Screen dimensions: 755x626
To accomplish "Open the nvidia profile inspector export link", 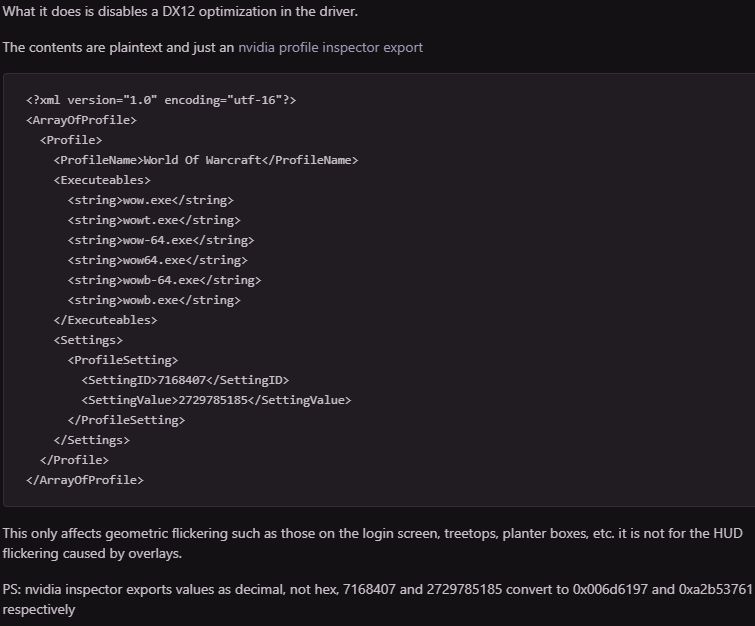I will pos(330,47).
